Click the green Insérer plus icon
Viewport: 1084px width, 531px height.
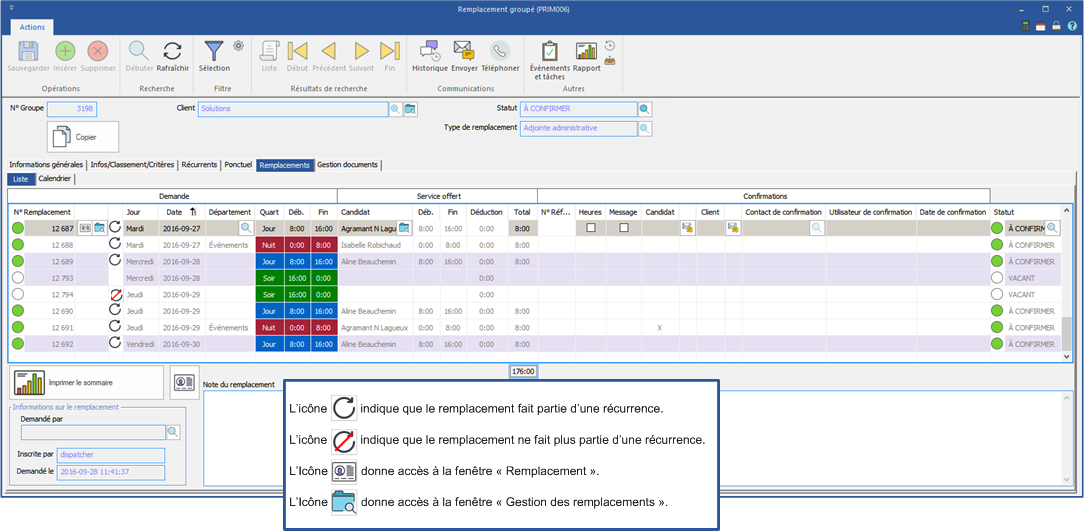tap(65, 52)
